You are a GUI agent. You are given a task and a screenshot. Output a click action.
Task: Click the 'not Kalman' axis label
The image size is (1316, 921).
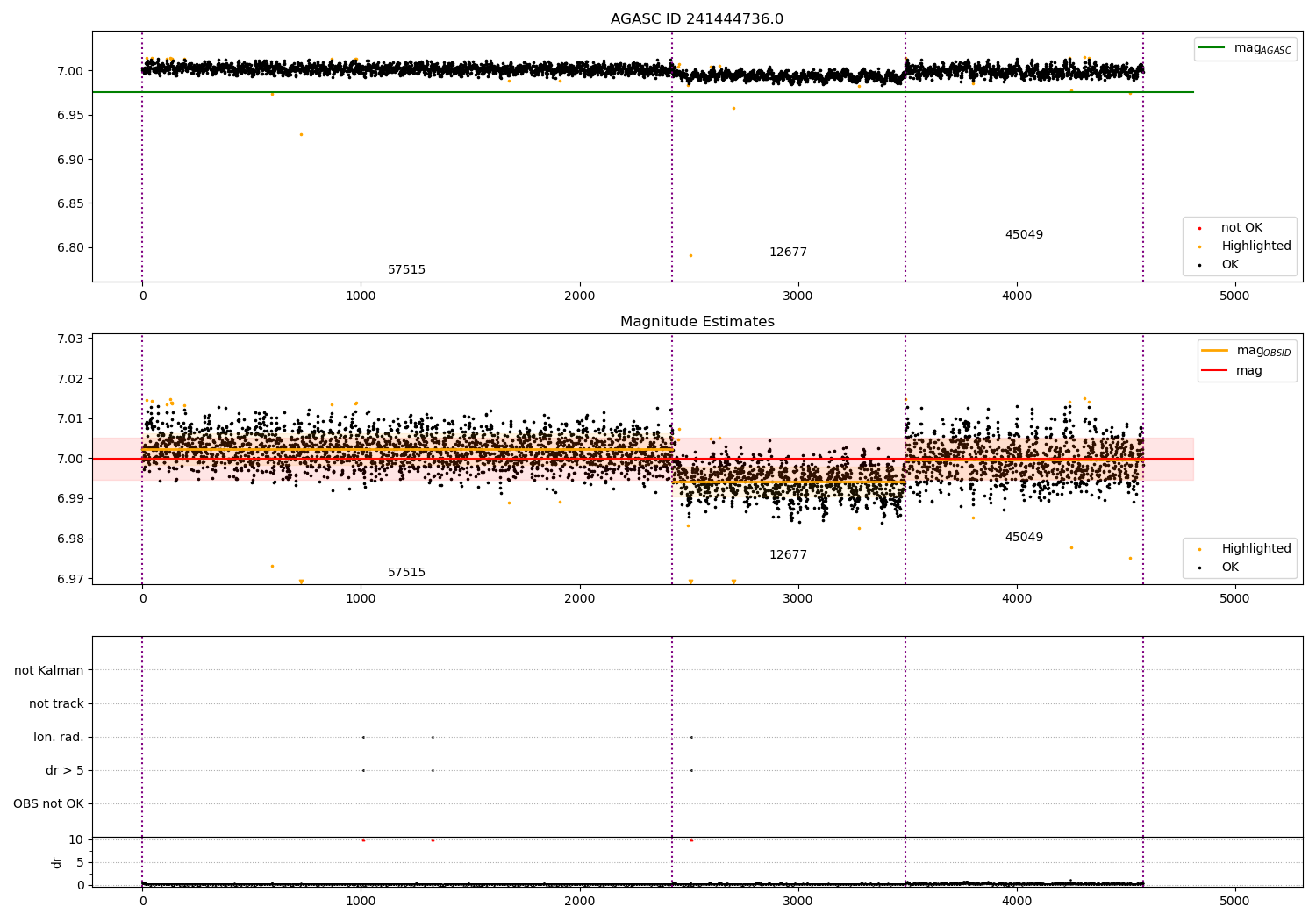pos(49,671)
